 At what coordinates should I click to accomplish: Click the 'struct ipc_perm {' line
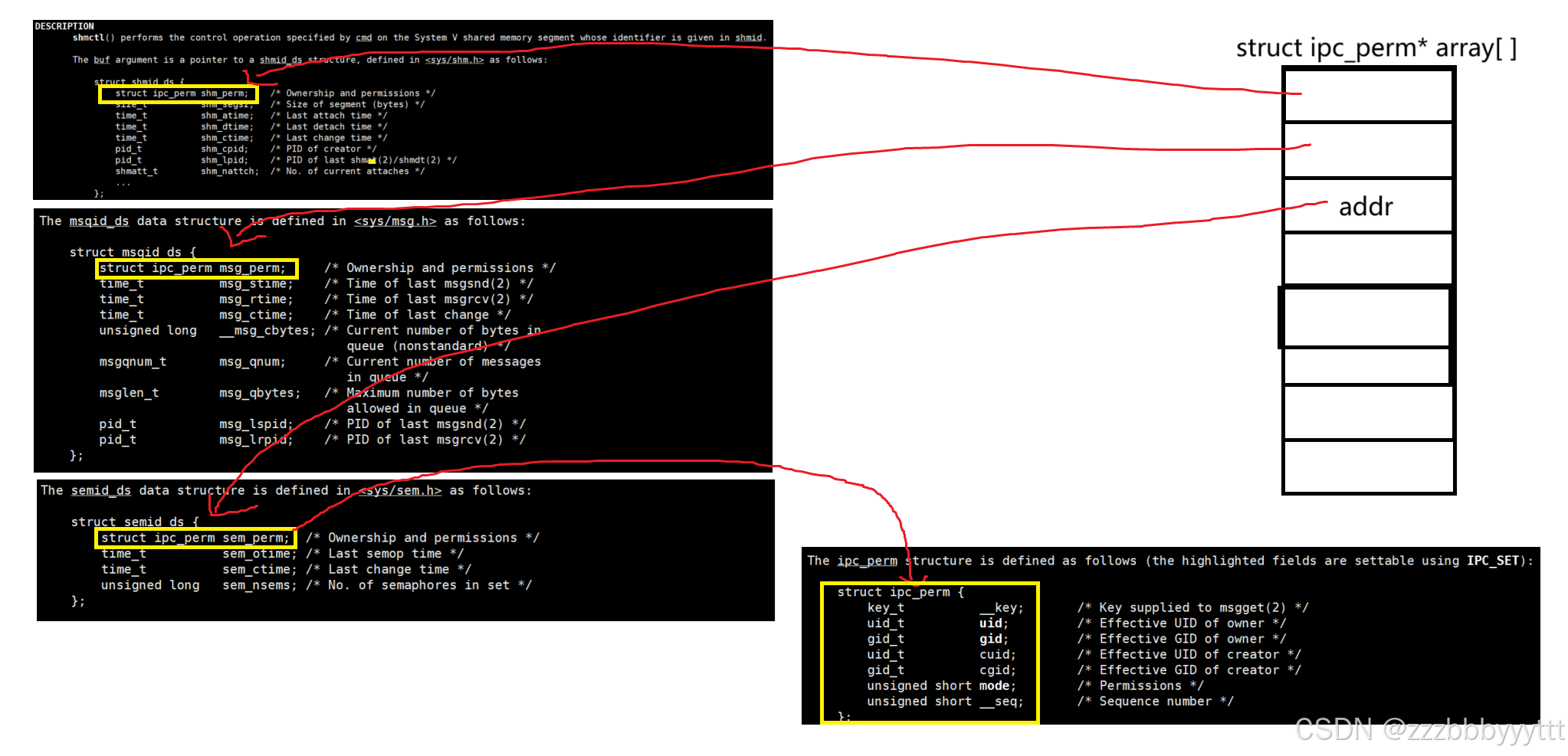click(x=900, y=592)
